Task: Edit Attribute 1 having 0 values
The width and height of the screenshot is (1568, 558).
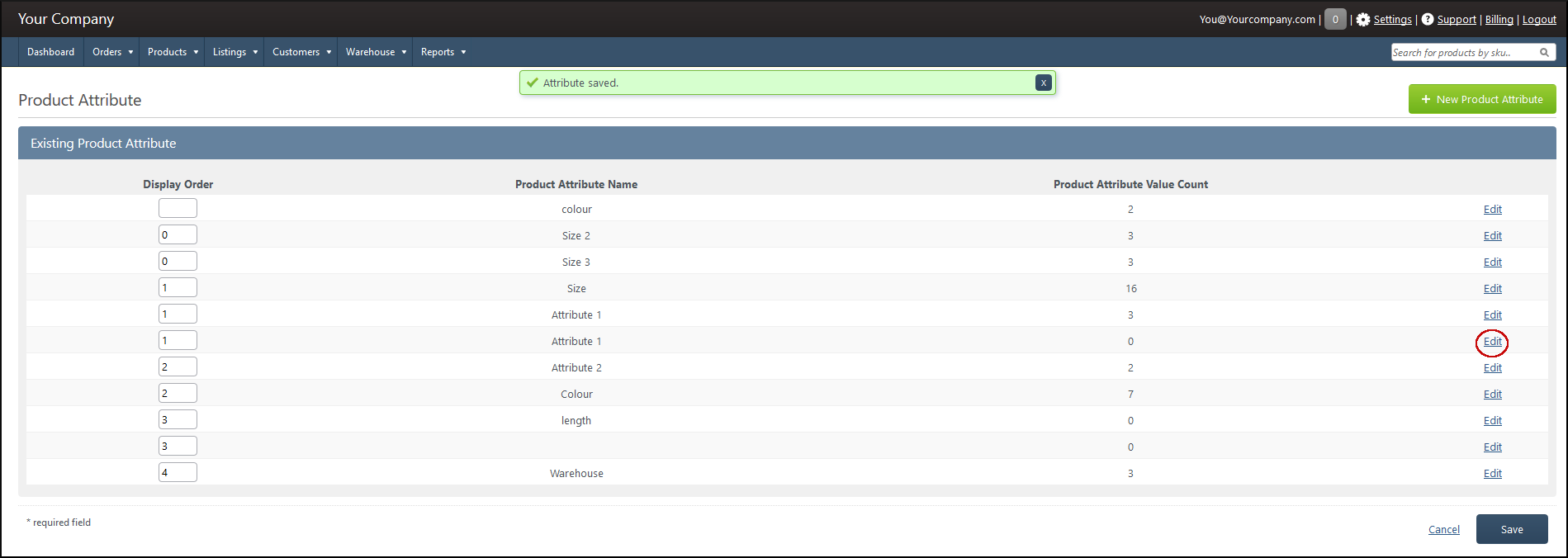Action: coord(1492,341)
